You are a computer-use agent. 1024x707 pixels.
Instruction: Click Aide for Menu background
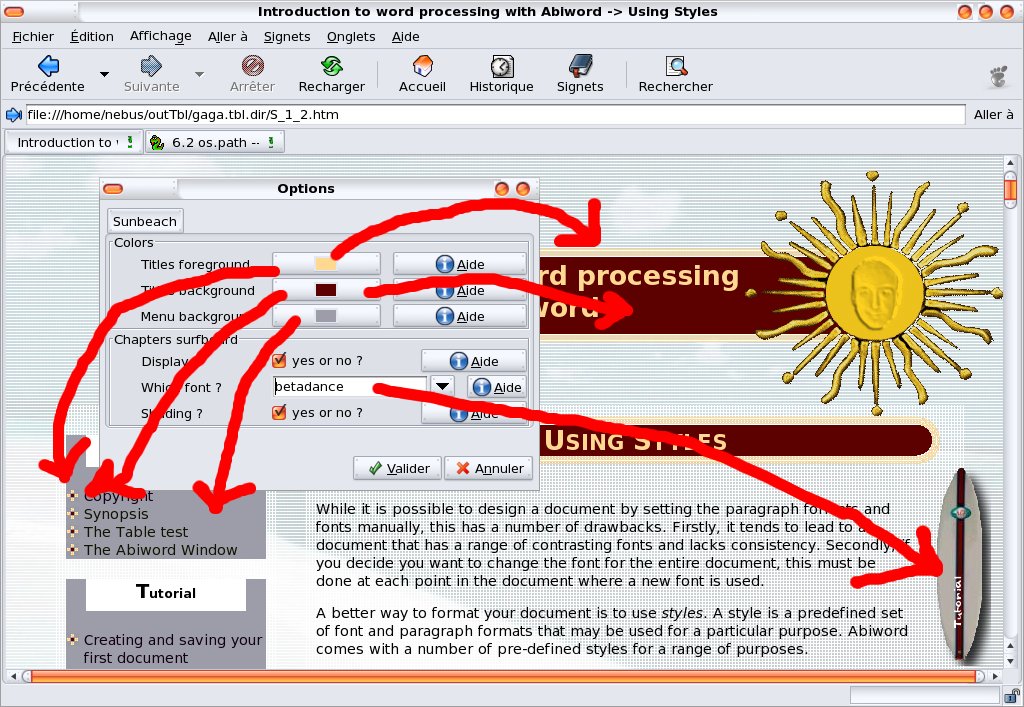coord(460,316)
